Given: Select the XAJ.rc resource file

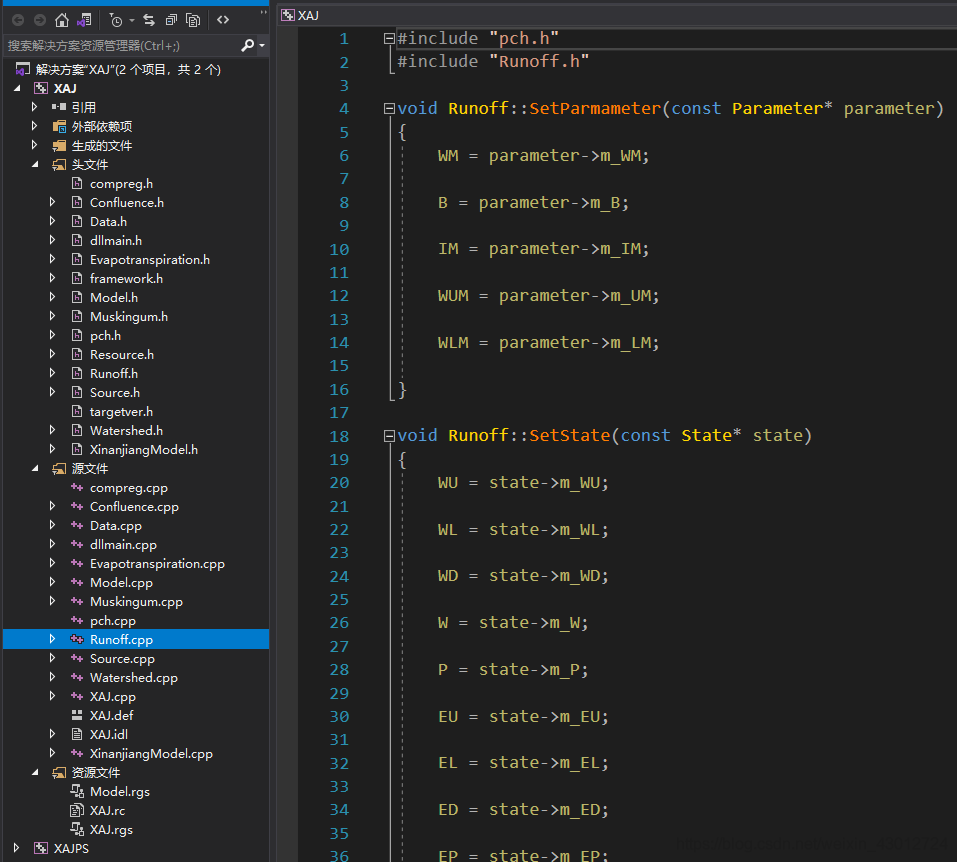Looking at the screenshot, I should pos(107,811).
